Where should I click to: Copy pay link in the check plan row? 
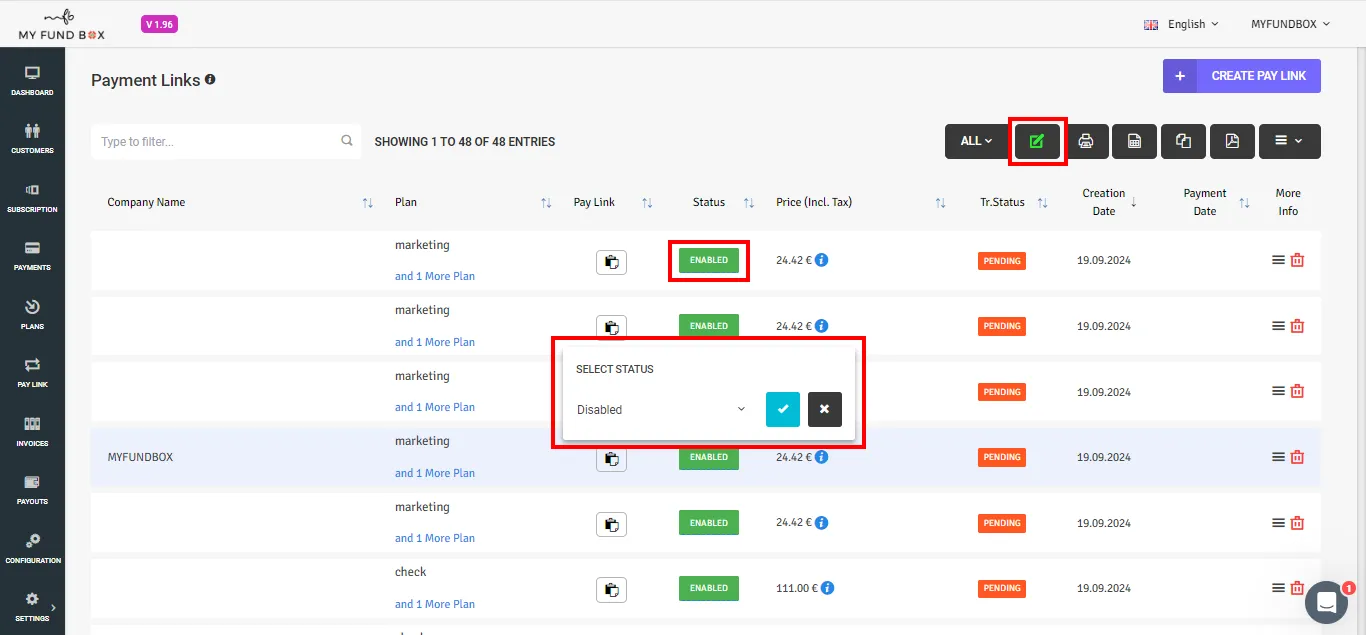(612, 589)
